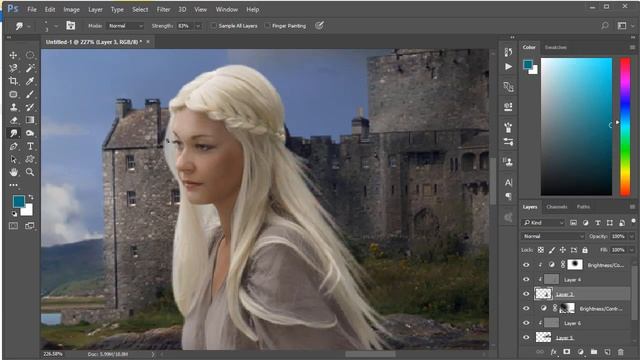Image resolution: width=640 pixels, height=360 pixels.
Task: Open the Select menu
Action: 140,9
